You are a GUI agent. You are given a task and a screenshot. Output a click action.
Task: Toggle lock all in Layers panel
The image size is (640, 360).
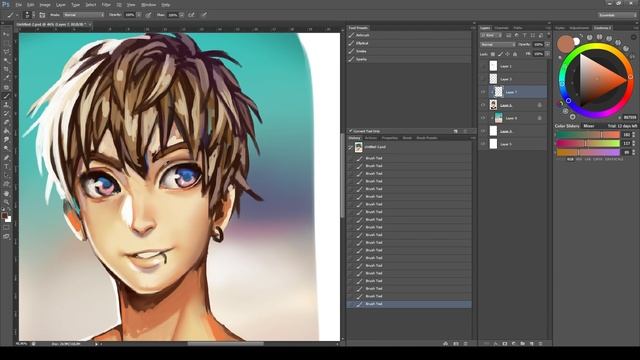tap(515, 54)
